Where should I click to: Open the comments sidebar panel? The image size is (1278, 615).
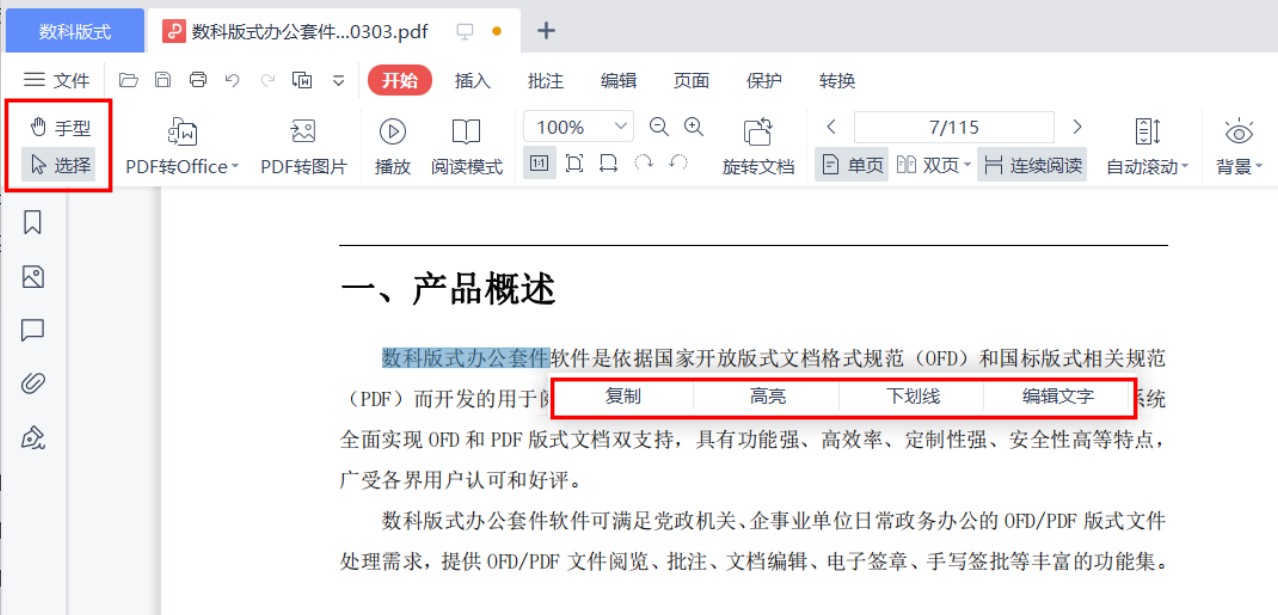33,331
